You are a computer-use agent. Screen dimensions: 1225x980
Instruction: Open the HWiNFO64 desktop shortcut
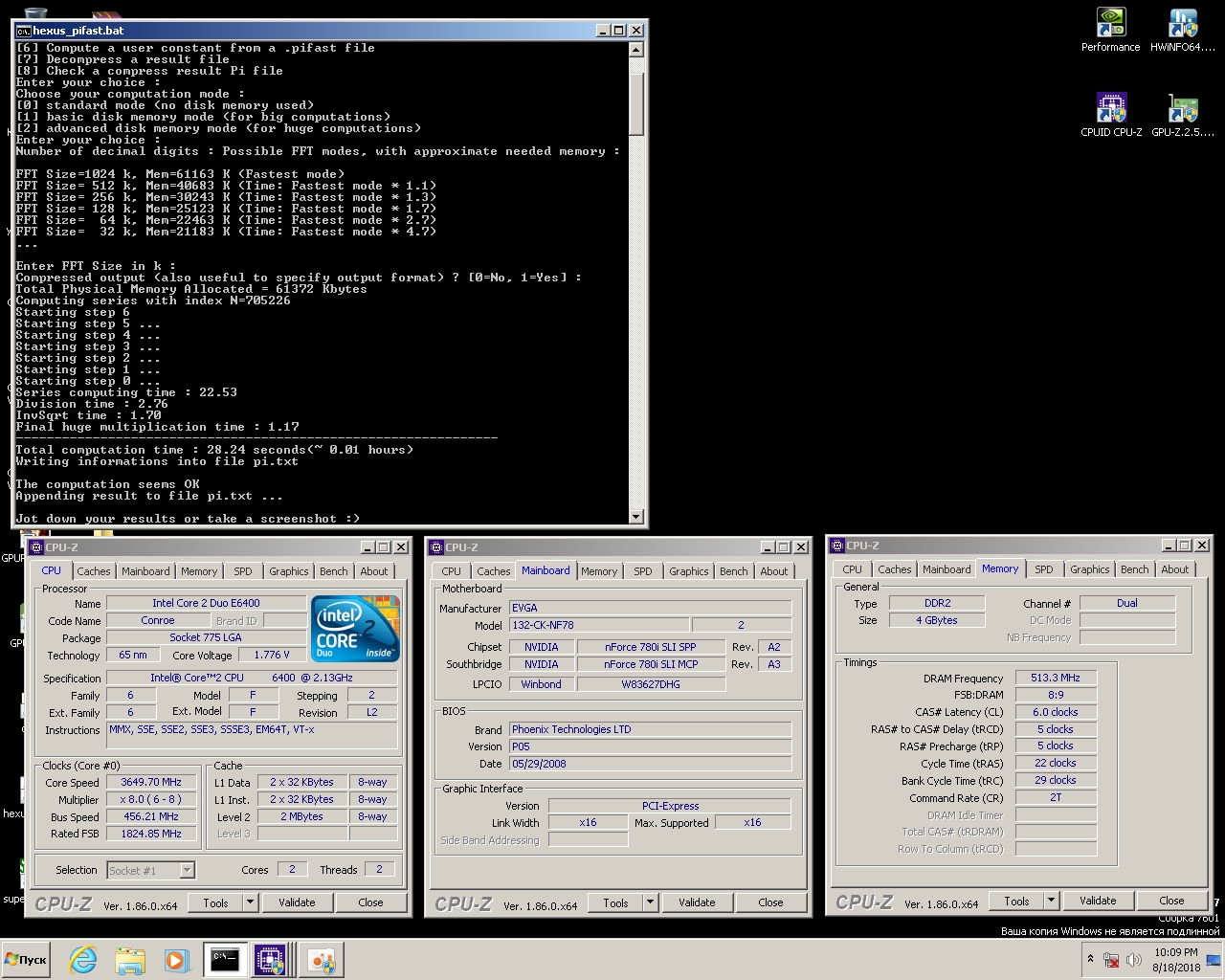1183,30
